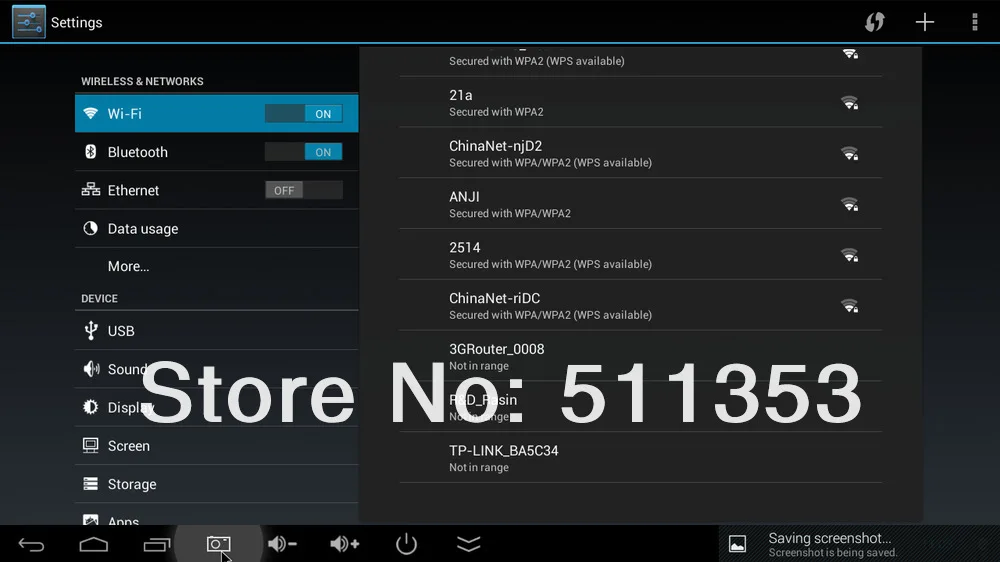Tap the 21a Wi-Fi signal icon
This screenshot has width=1000, height=562.
pyautogui.click(x=849, y=103)
